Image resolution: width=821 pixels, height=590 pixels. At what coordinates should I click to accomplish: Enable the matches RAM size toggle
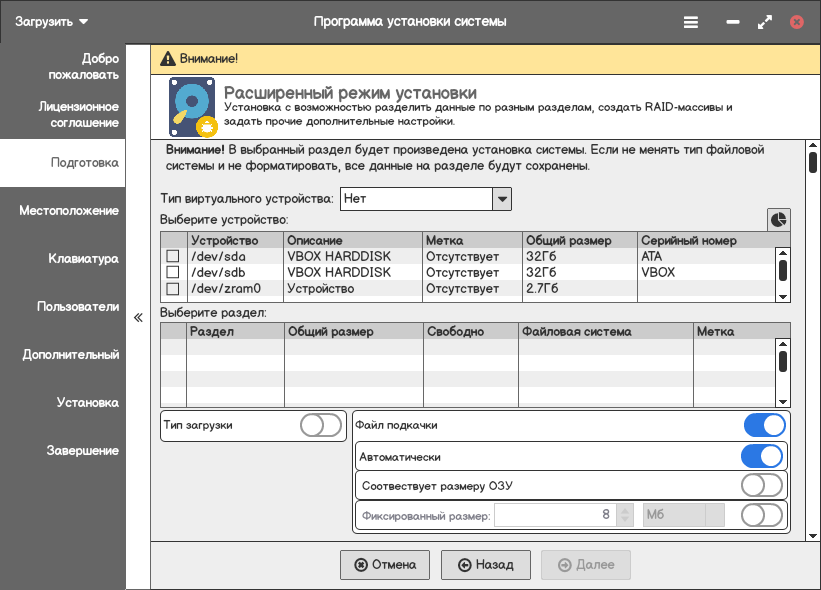[x=761, y=486]
